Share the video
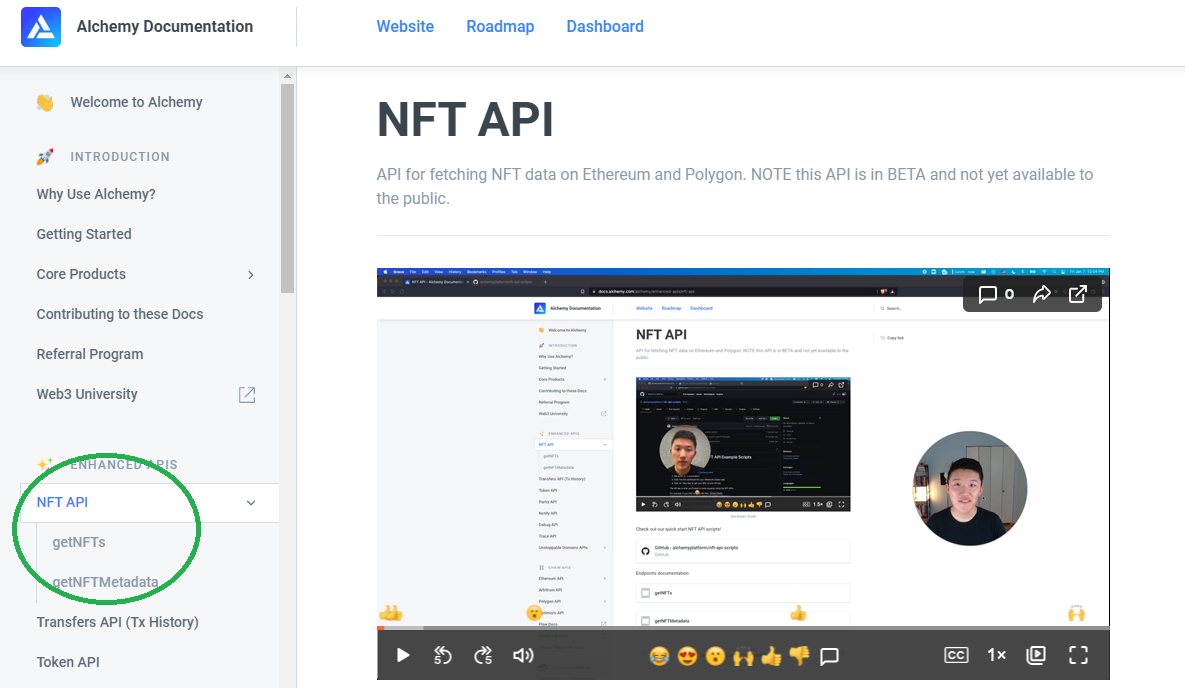The image size is (1185, 688). [1042, 294]
